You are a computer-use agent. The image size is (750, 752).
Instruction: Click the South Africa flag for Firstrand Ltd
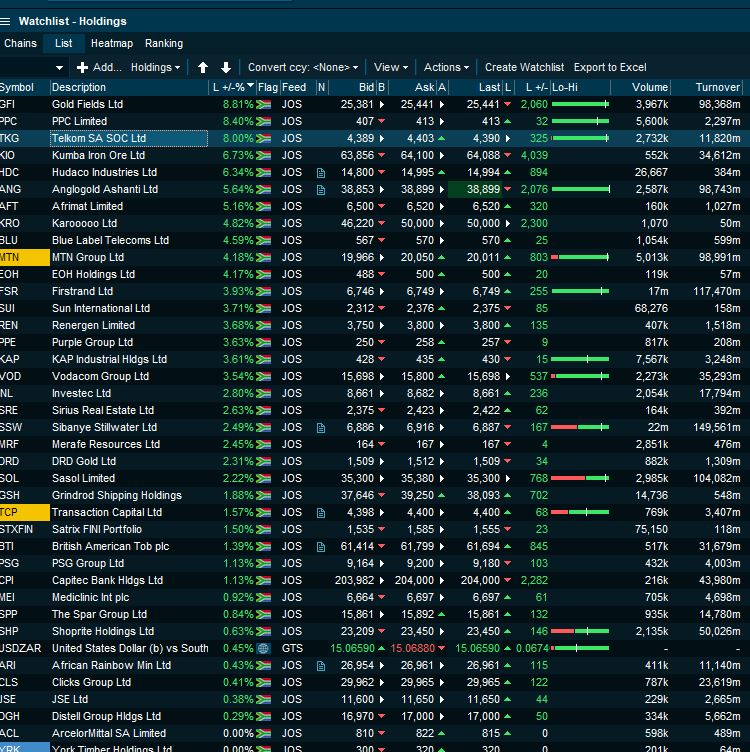[263, 292]
